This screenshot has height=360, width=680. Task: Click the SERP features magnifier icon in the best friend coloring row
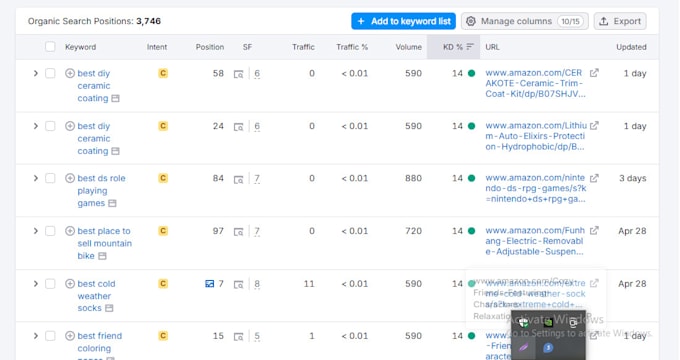pos(239,337)
